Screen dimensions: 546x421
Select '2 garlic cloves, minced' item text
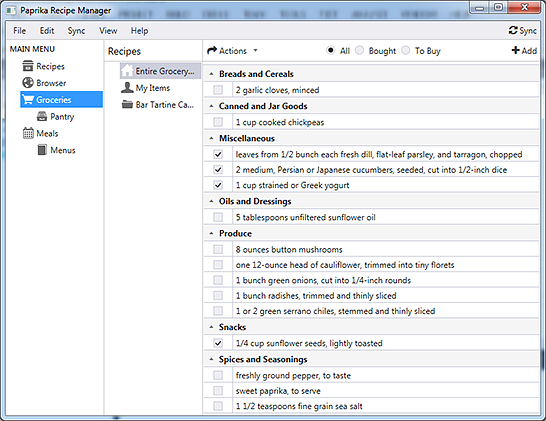[x=277, y=90]
